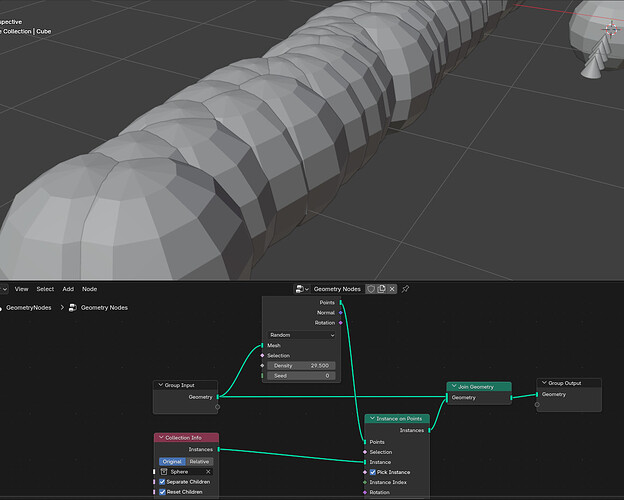The height and width of the screenshot is (500, 624).
Task: Click the empty socket on Group Input
Action: [x=218, y=407]
